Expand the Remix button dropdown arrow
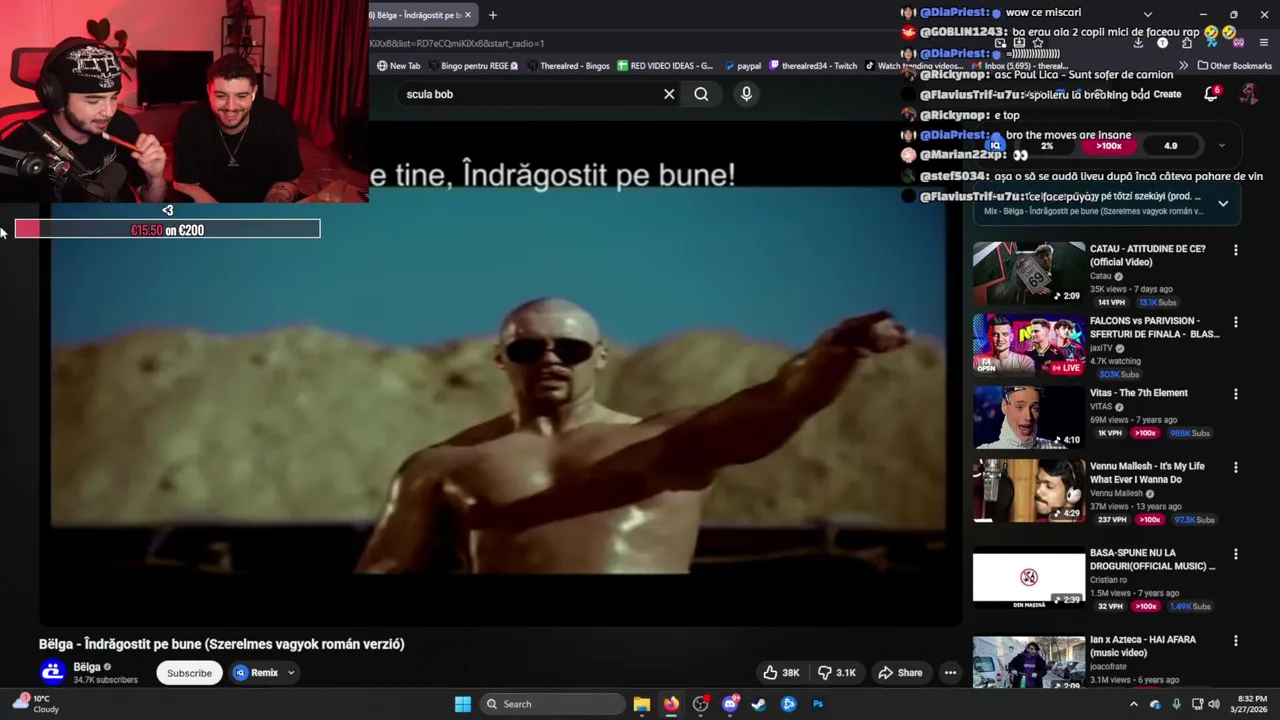 291,673
